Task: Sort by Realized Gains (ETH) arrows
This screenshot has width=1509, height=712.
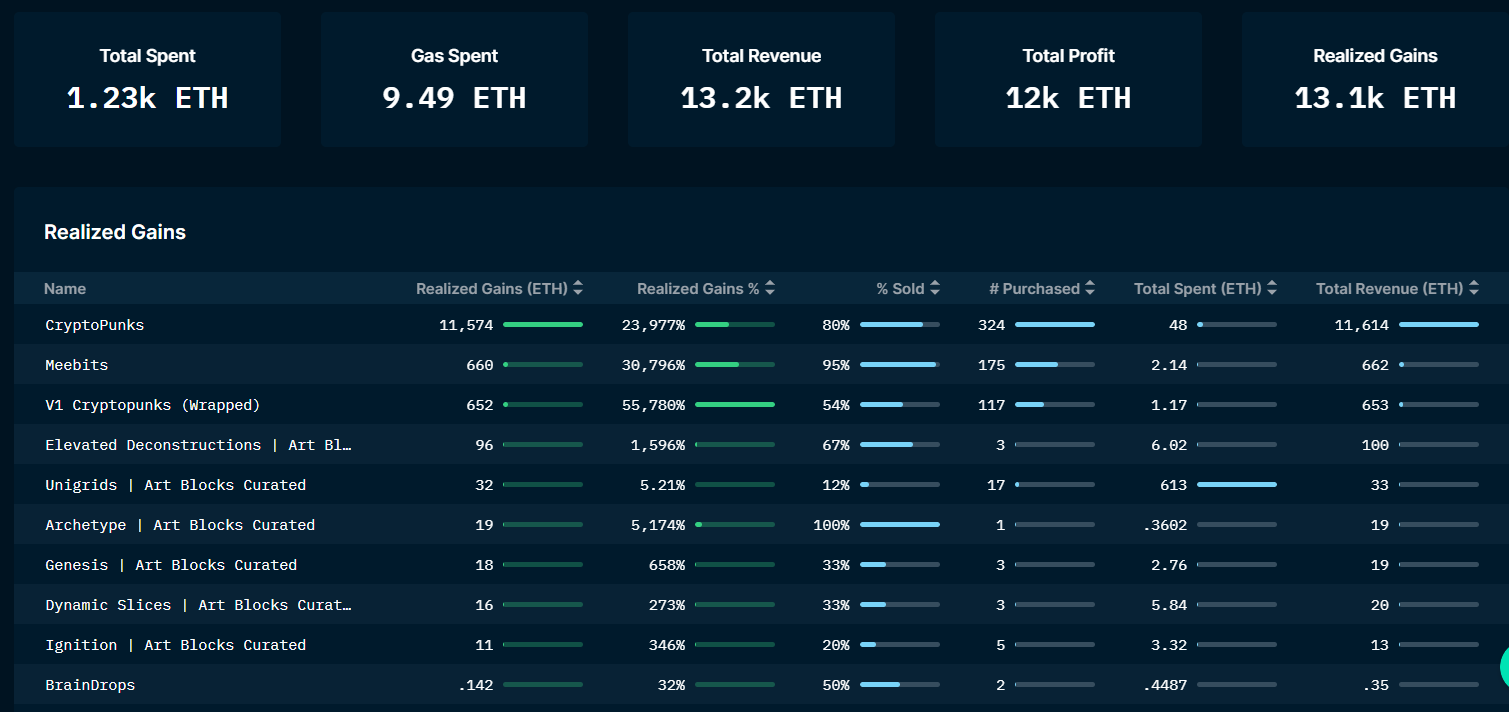Action: coord(578,288)
